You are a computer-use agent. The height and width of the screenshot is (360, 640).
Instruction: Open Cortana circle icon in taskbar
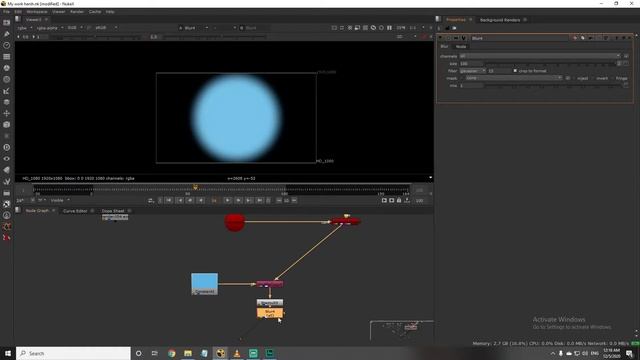(138, 353)
